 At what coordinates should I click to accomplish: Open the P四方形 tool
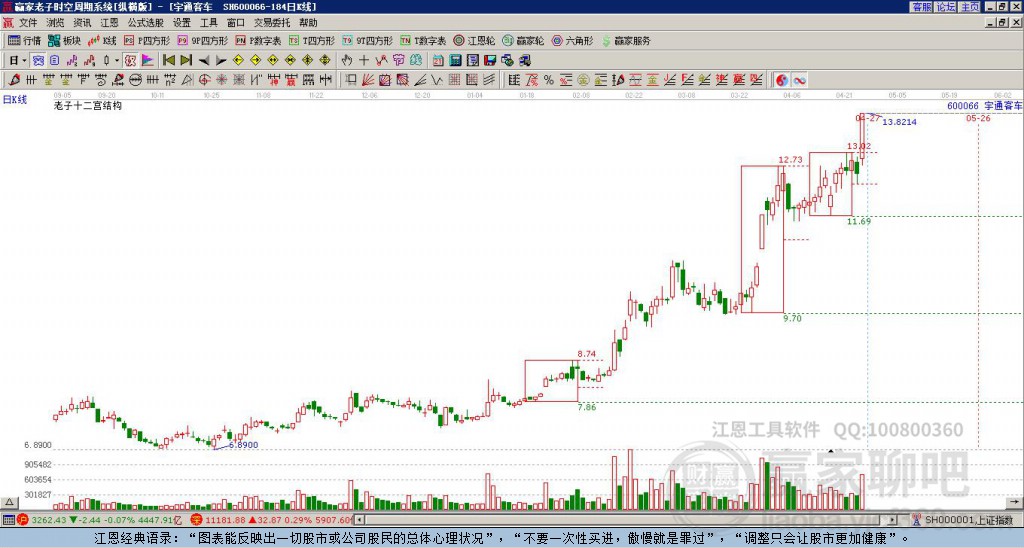[x=147, y=40]
